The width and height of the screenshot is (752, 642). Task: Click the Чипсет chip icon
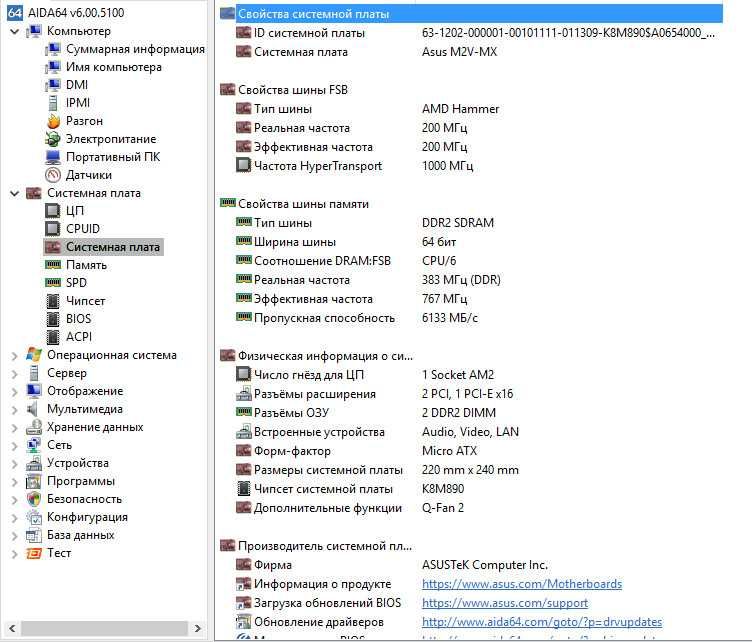(53, 301)
